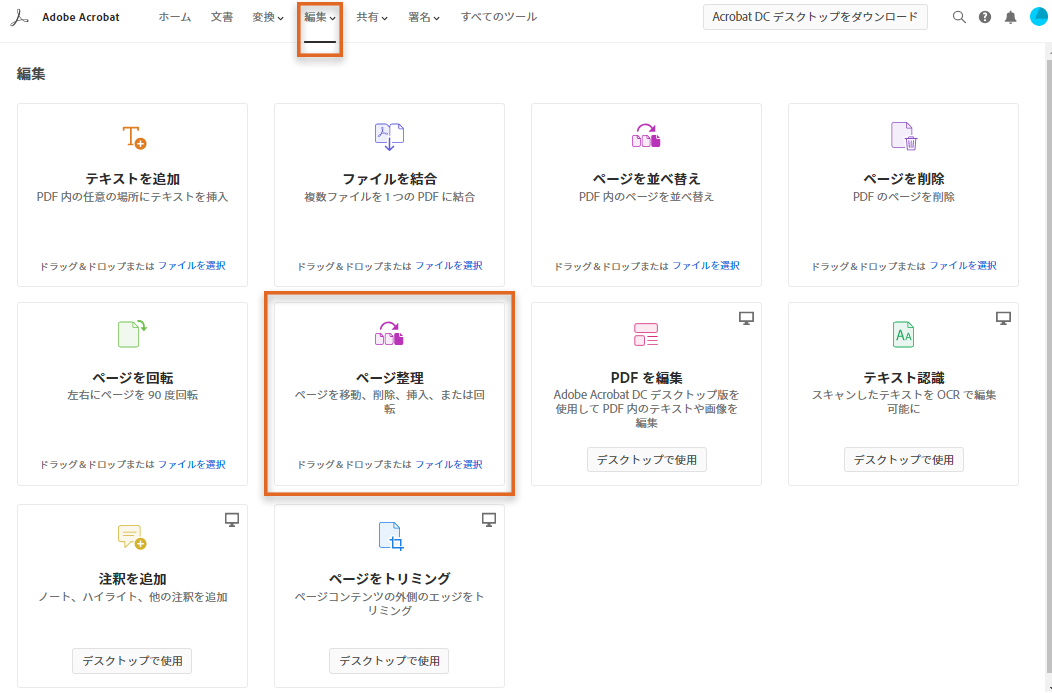This screenshot has height=693, width=1052.
Task: Click the PDF を編集 tool icon
Action: point(645,335)
